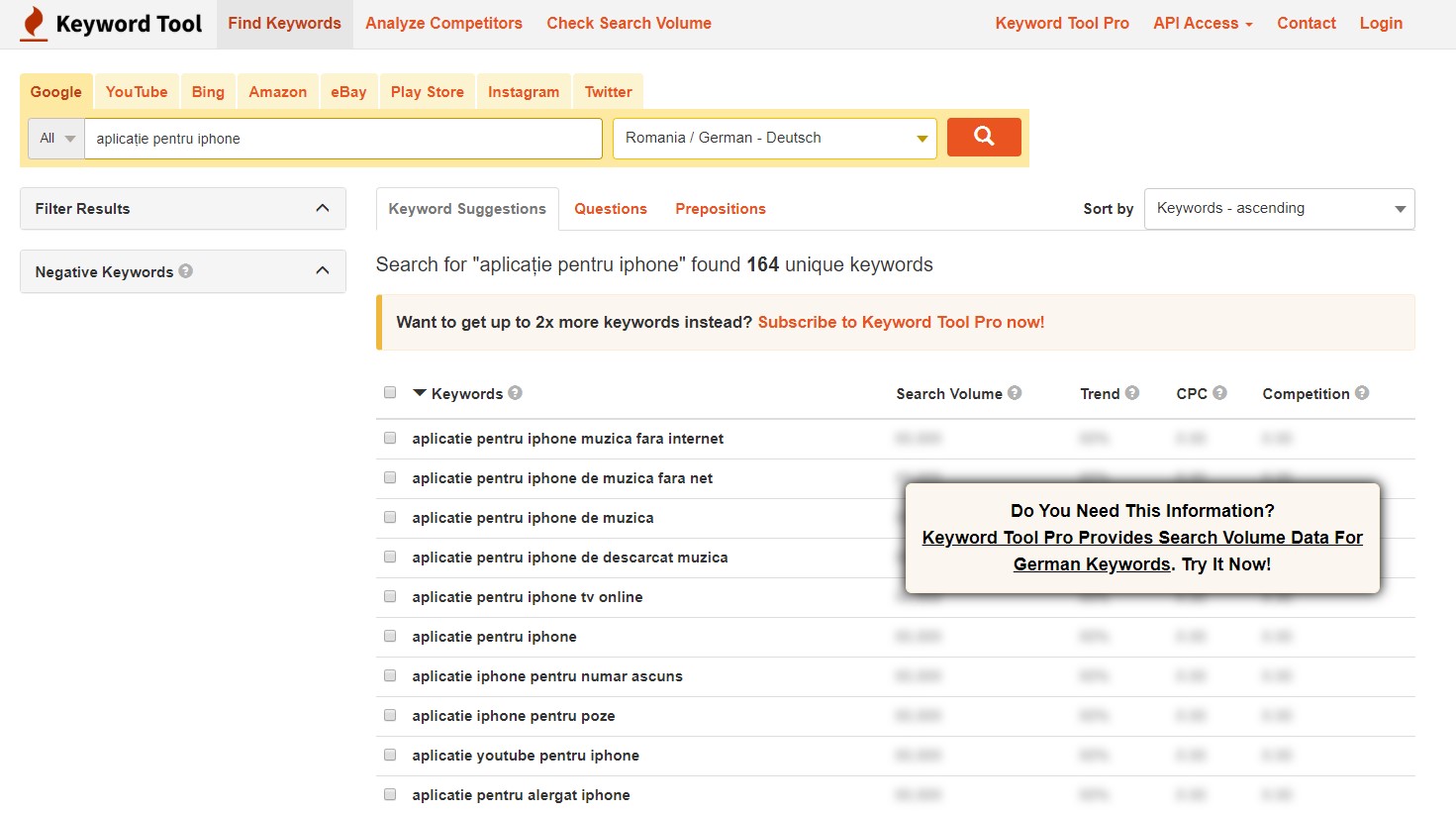The height and width of the screenshot is (814, 1456).
Task: Click keyword 'aplicatie pentru iphone tv online'
Action: pos(528,597)
